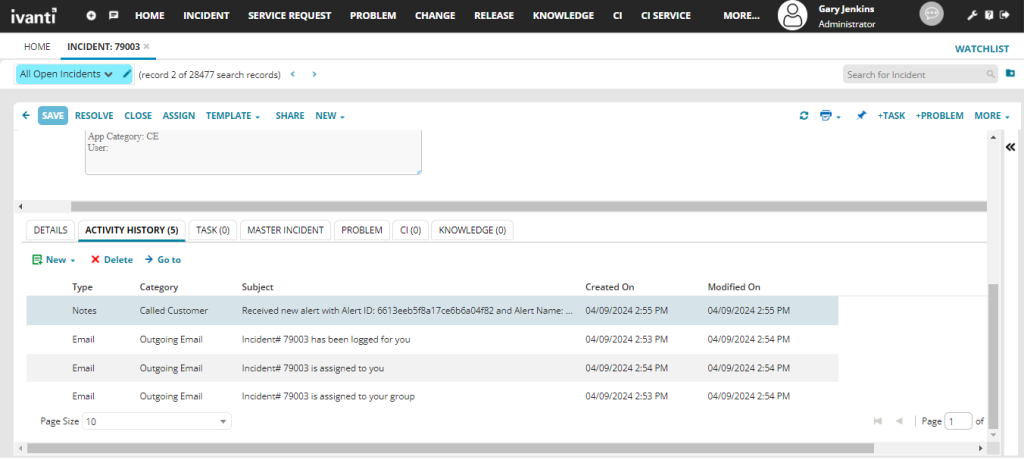Select 'is assigned to your group' row
1024x460 pixels.
coord(432,396)
